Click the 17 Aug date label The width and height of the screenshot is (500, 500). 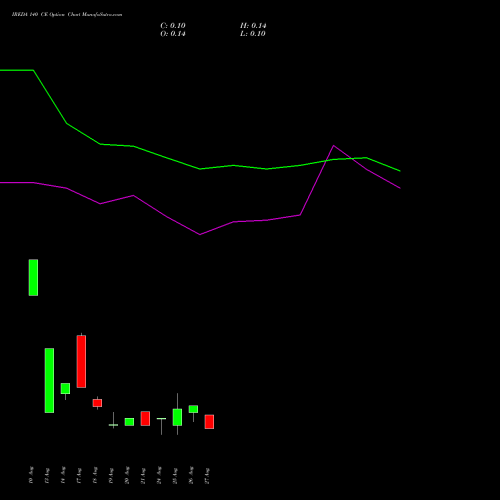point(79,475)
